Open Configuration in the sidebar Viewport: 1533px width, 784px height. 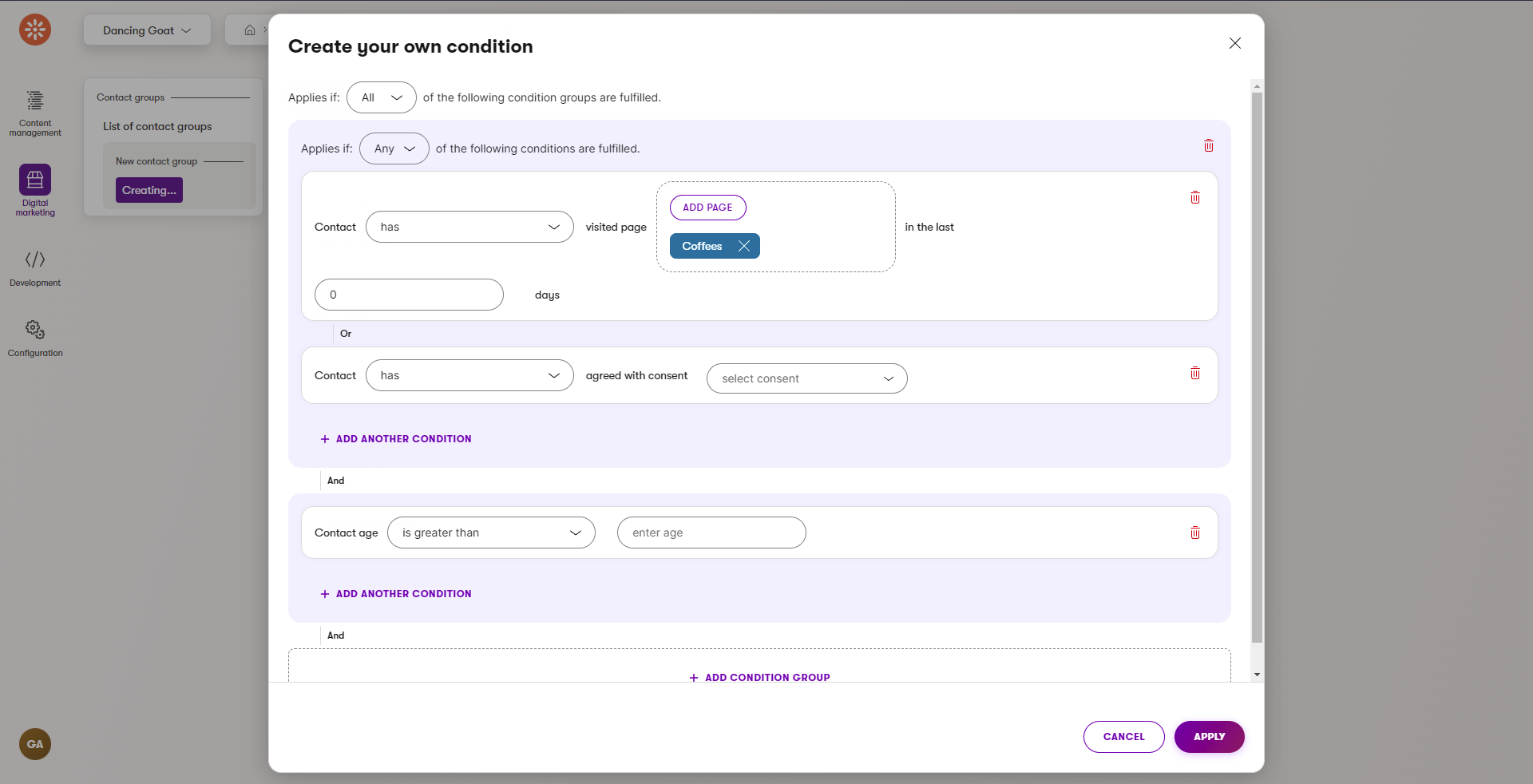(35, 339)
